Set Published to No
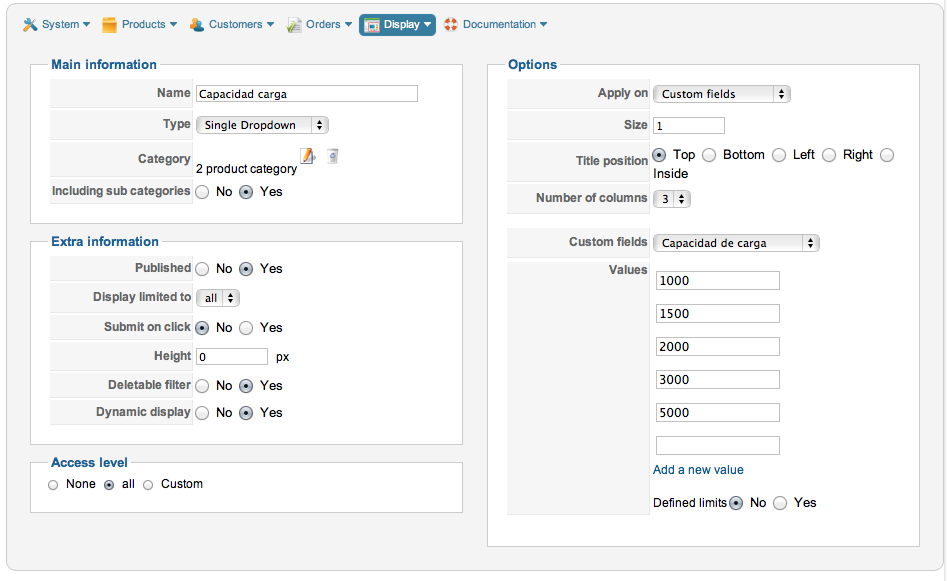The image size is (947, 581). (x=202, y=269)
